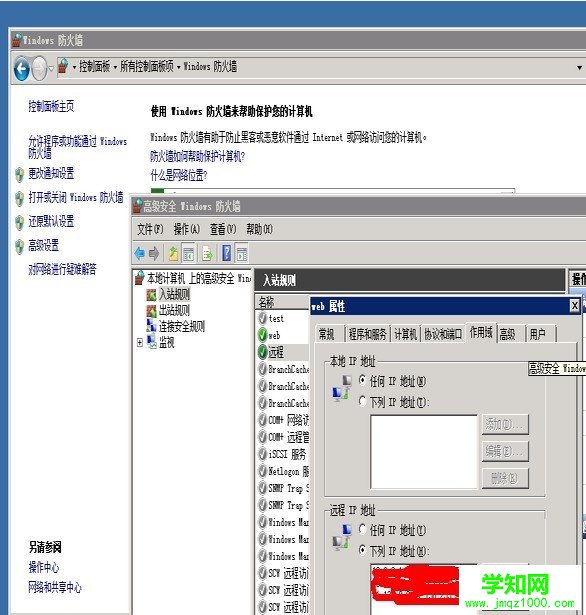Image resolution: width=586 pixels, height=615 pixels.
Task: Open 更改通知设置 link
Action: pyautogui.click(x=51, y=173)
